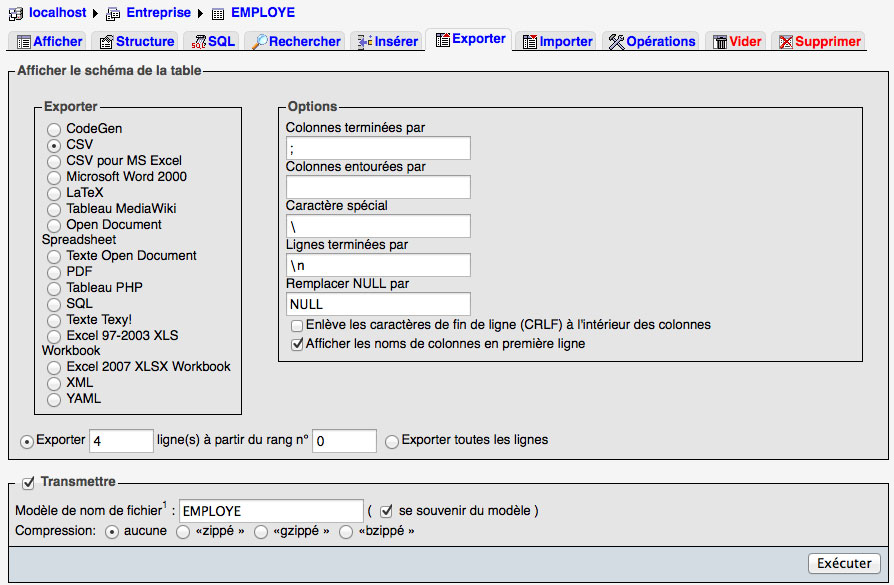Click the Modèle de nom de fichier field
This screenshot has width=894, height=585.
tap(273, 510)
